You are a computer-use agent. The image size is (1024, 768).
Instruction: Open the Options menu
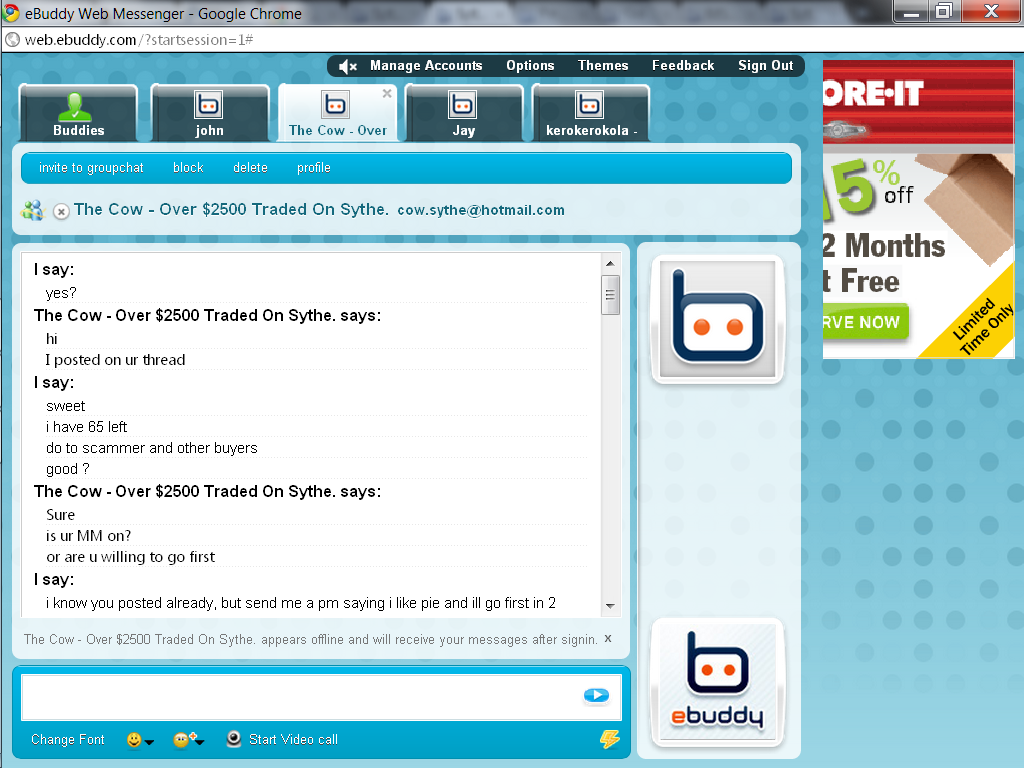pyautogui.click(x=530, y=65)
